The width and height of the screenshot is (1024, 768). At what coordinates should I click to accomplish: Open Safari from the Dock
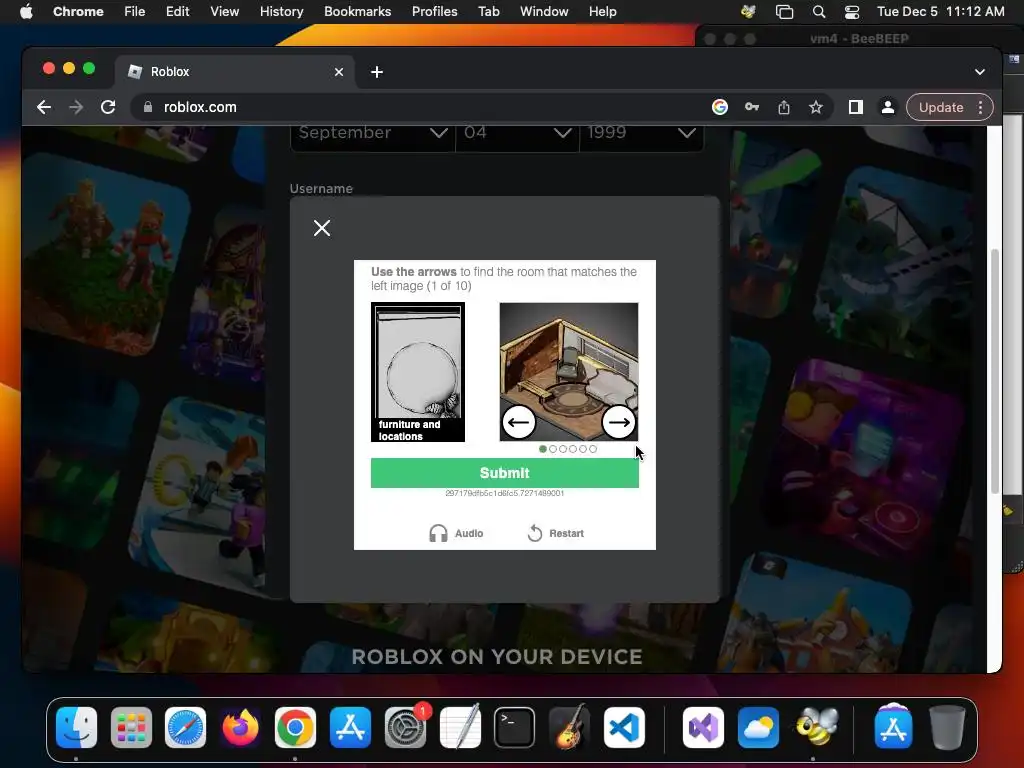(185, 727)
